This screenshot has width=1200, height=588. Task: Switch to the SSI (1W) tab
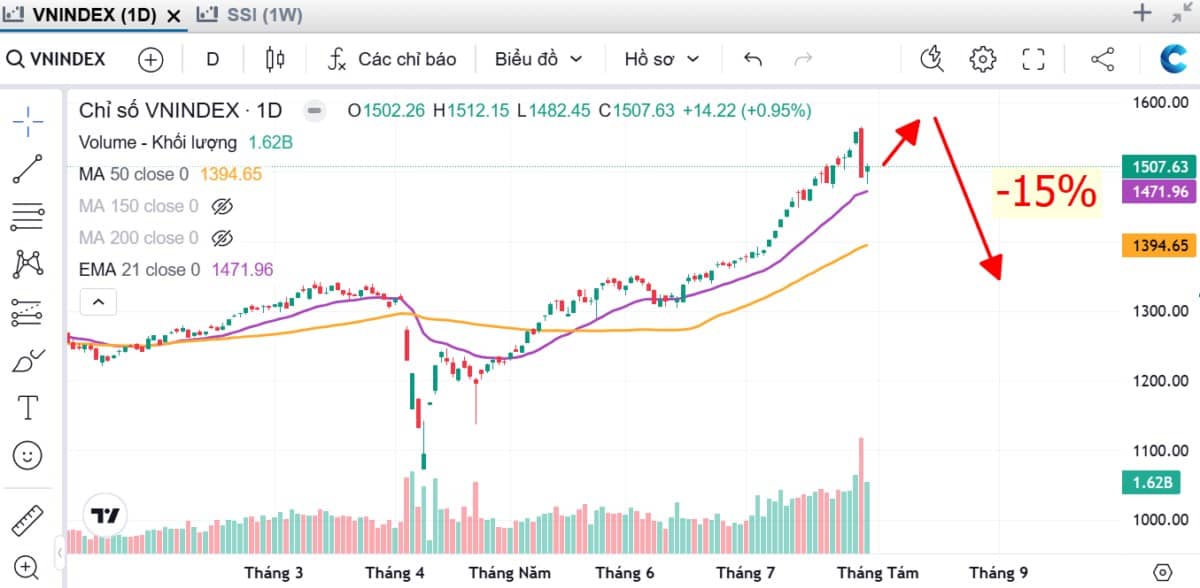pos(250,14)
